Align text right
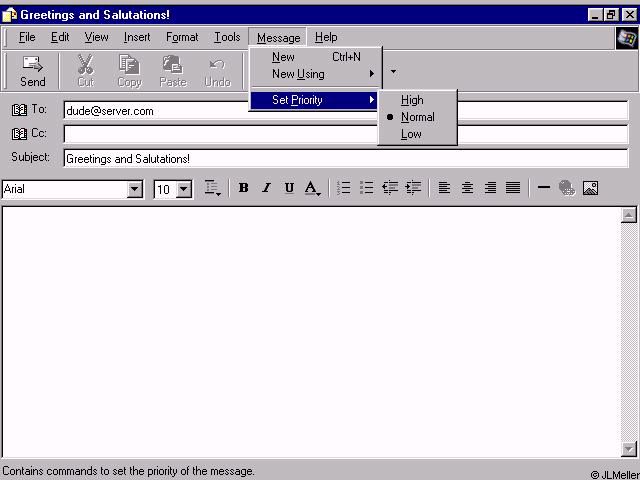Image resolution: width=640 pixels, height=480 pixels. coord(490,188)
